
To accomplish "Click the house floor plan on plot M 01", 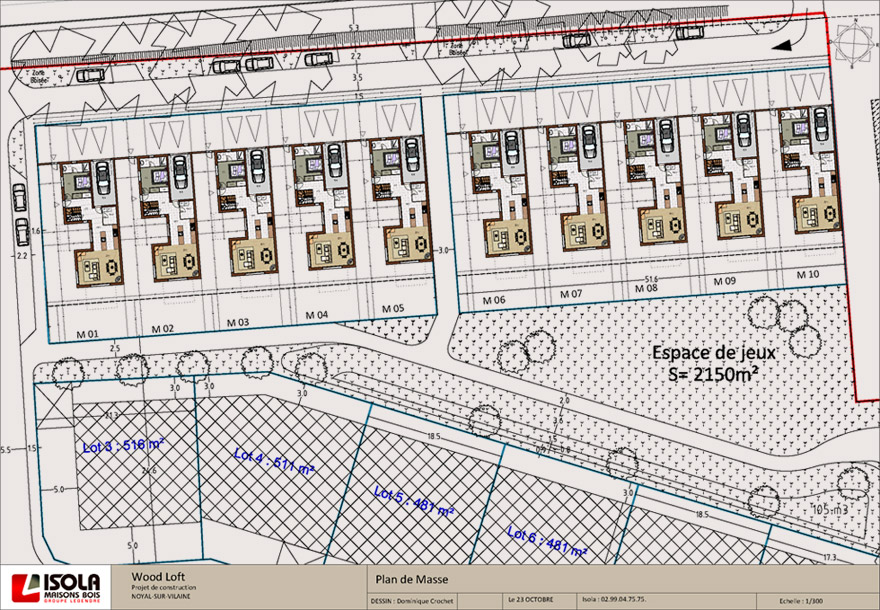I will (92, 223).
